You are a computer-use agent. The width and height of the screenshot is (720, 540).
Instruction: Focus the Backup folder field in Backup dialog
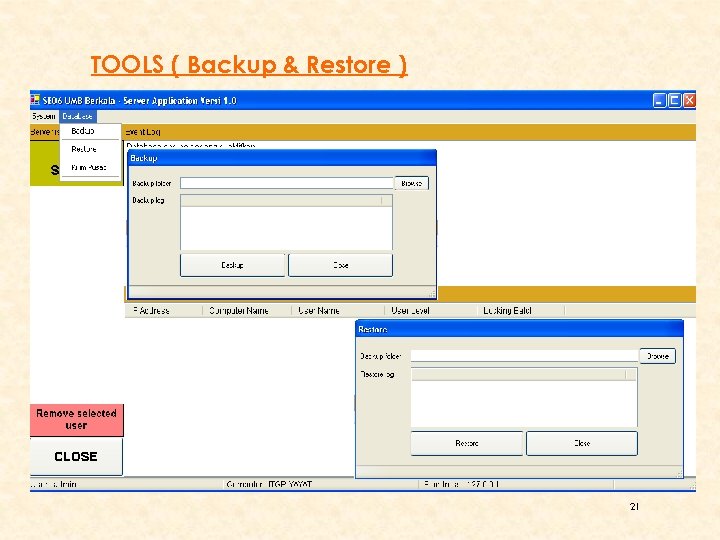click(287, 183)
